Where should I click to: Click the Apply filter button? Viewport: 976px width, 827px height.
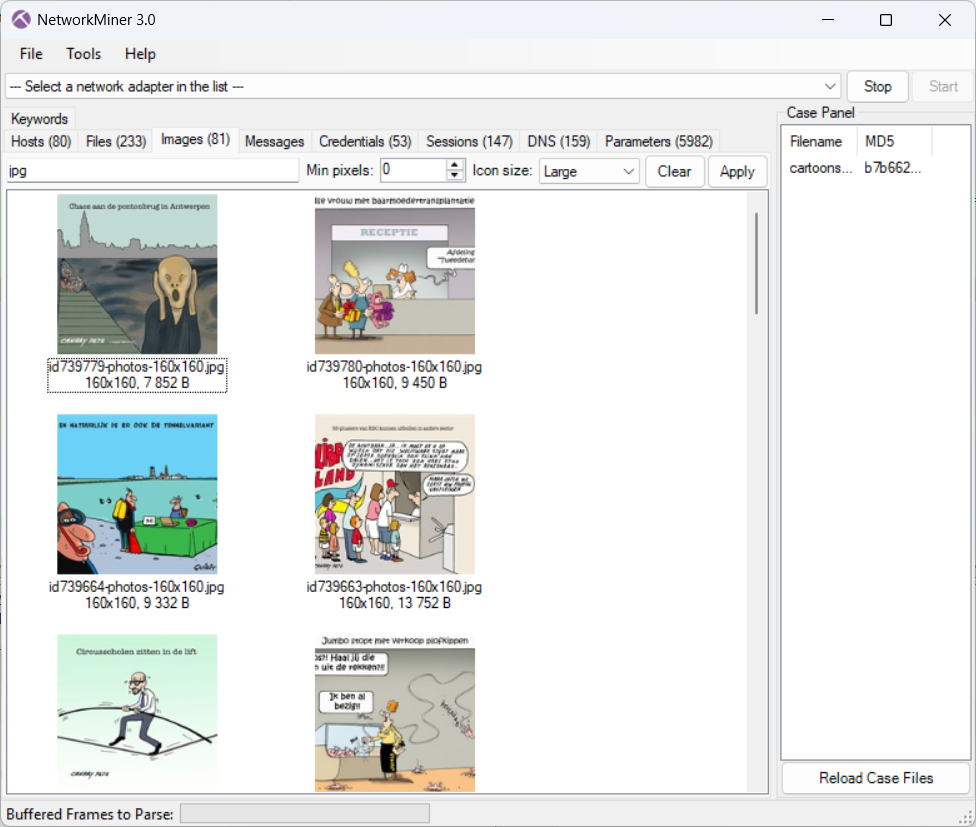click(737, 172)
